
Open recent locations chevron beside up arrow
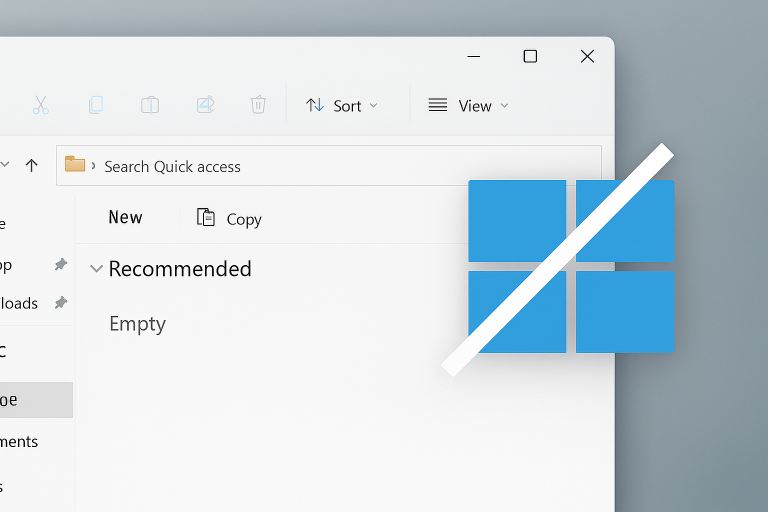coord(4,165)
